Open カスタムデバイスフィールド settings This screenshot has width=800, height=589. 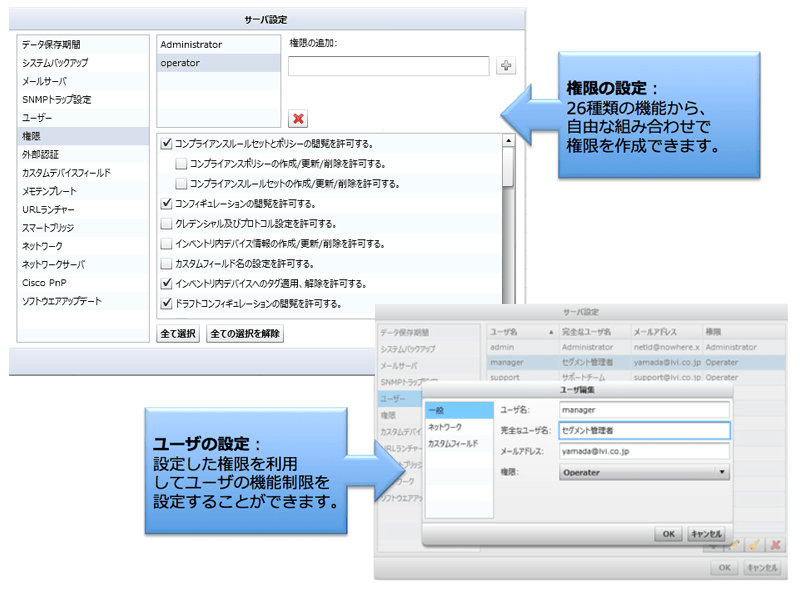tap(83, 173)
